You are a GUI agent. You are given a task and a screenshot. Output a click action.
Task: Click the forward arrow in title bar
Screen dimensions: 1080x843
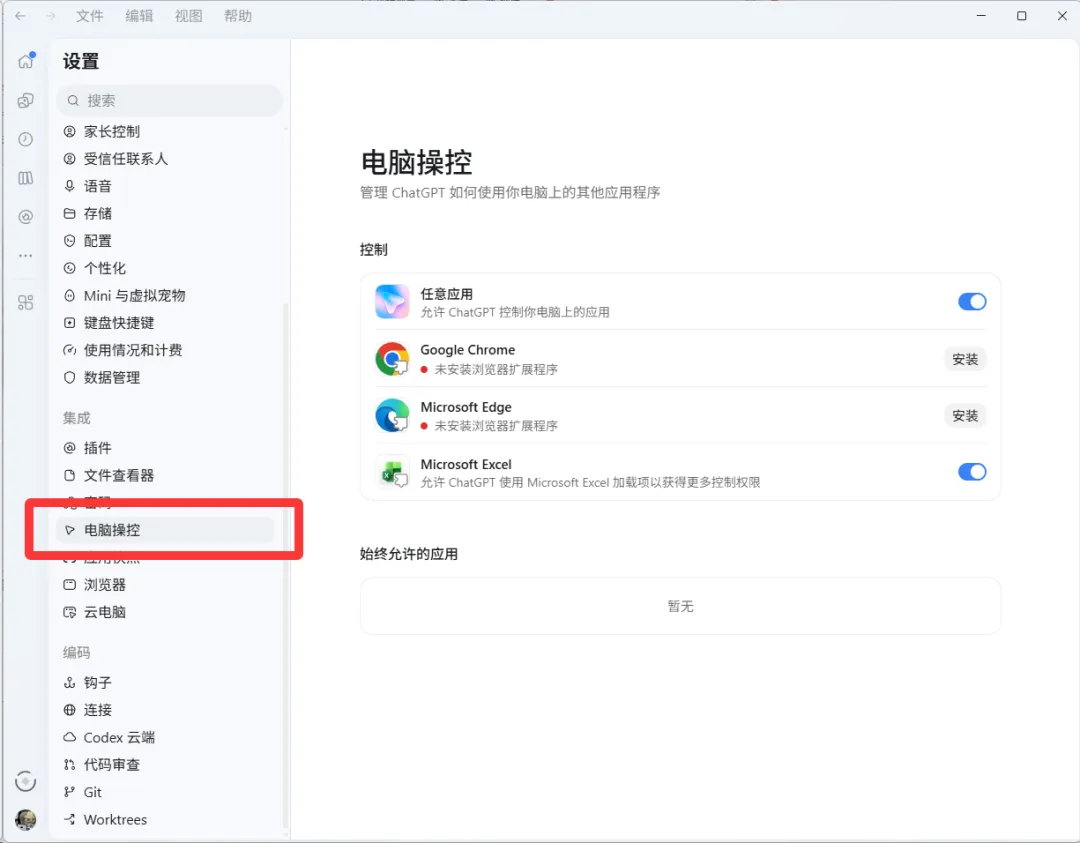pos(50,16)
